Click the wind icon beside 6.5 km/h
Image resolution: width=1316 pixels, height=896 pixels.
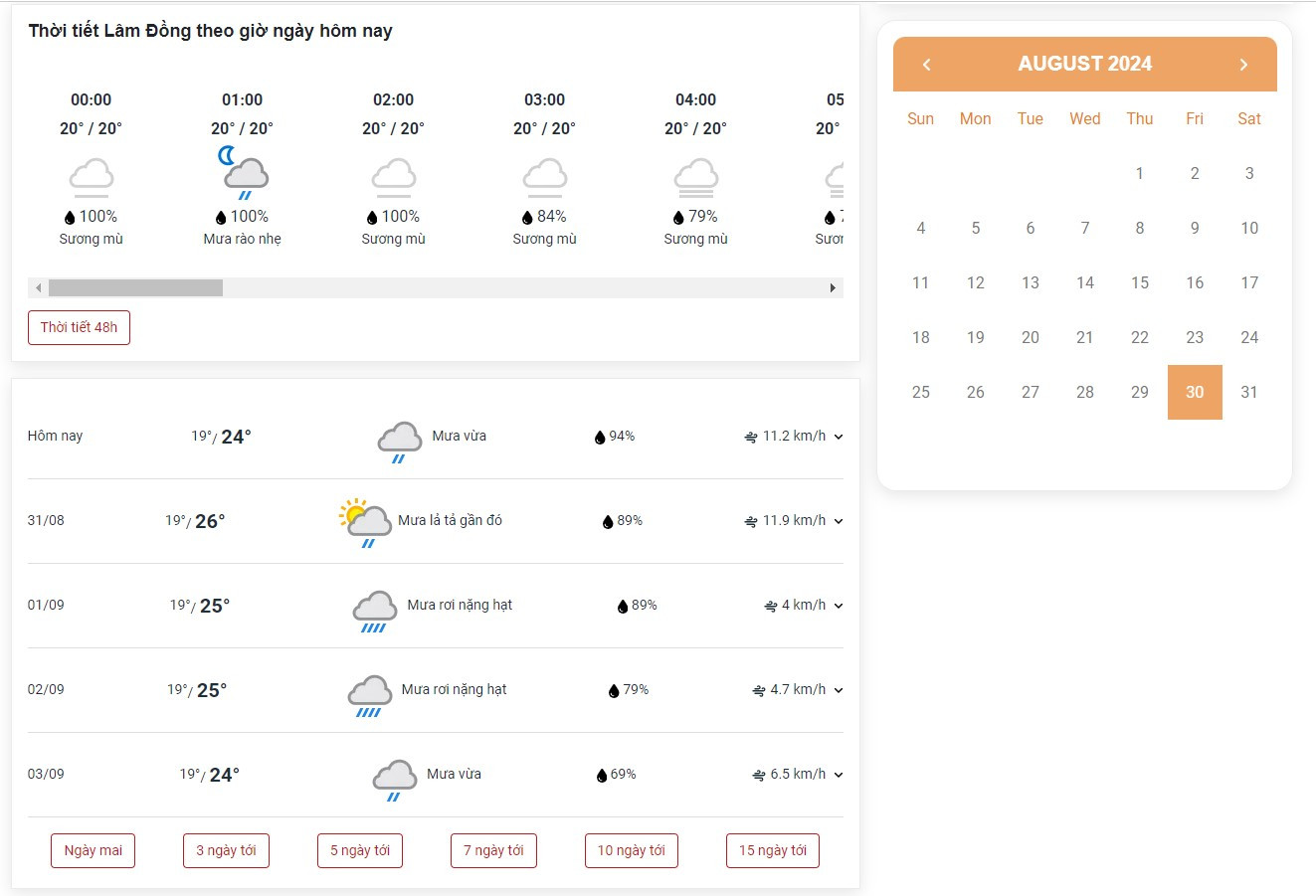(x=759, y=776)
